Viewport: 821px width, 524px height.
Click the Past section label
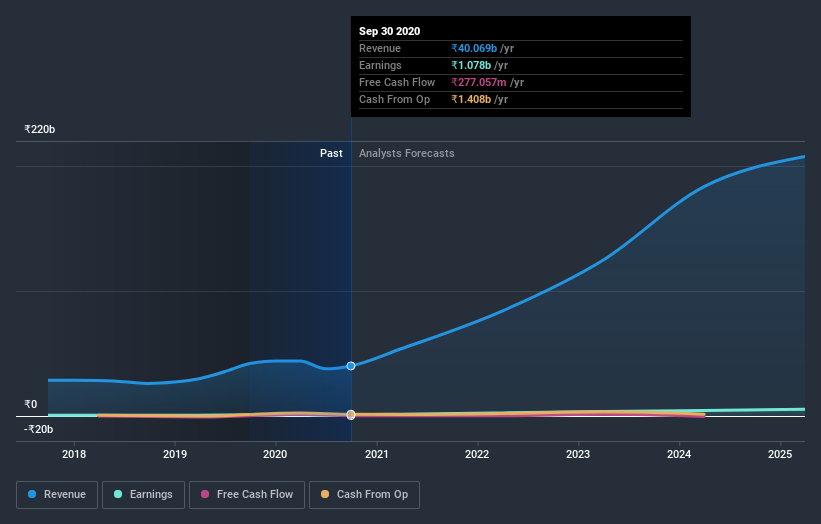pyautogui.click(x=331, y=153)
